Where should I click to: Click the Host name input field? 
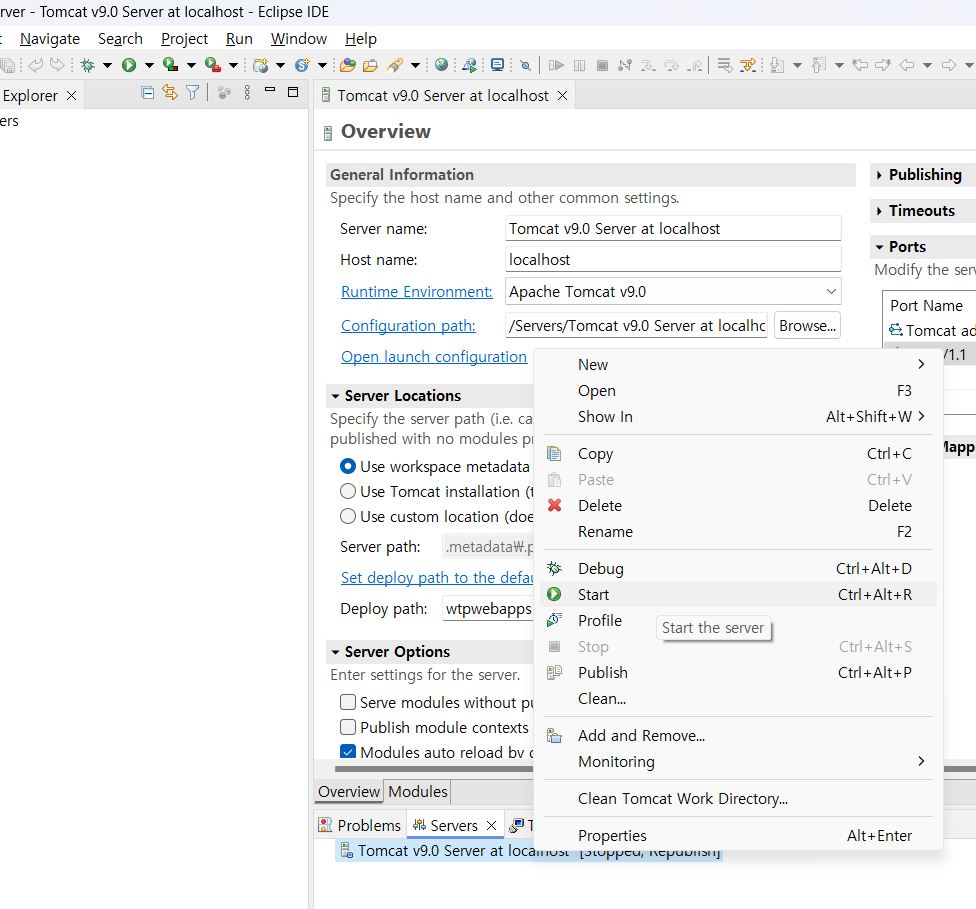[673, 260]
